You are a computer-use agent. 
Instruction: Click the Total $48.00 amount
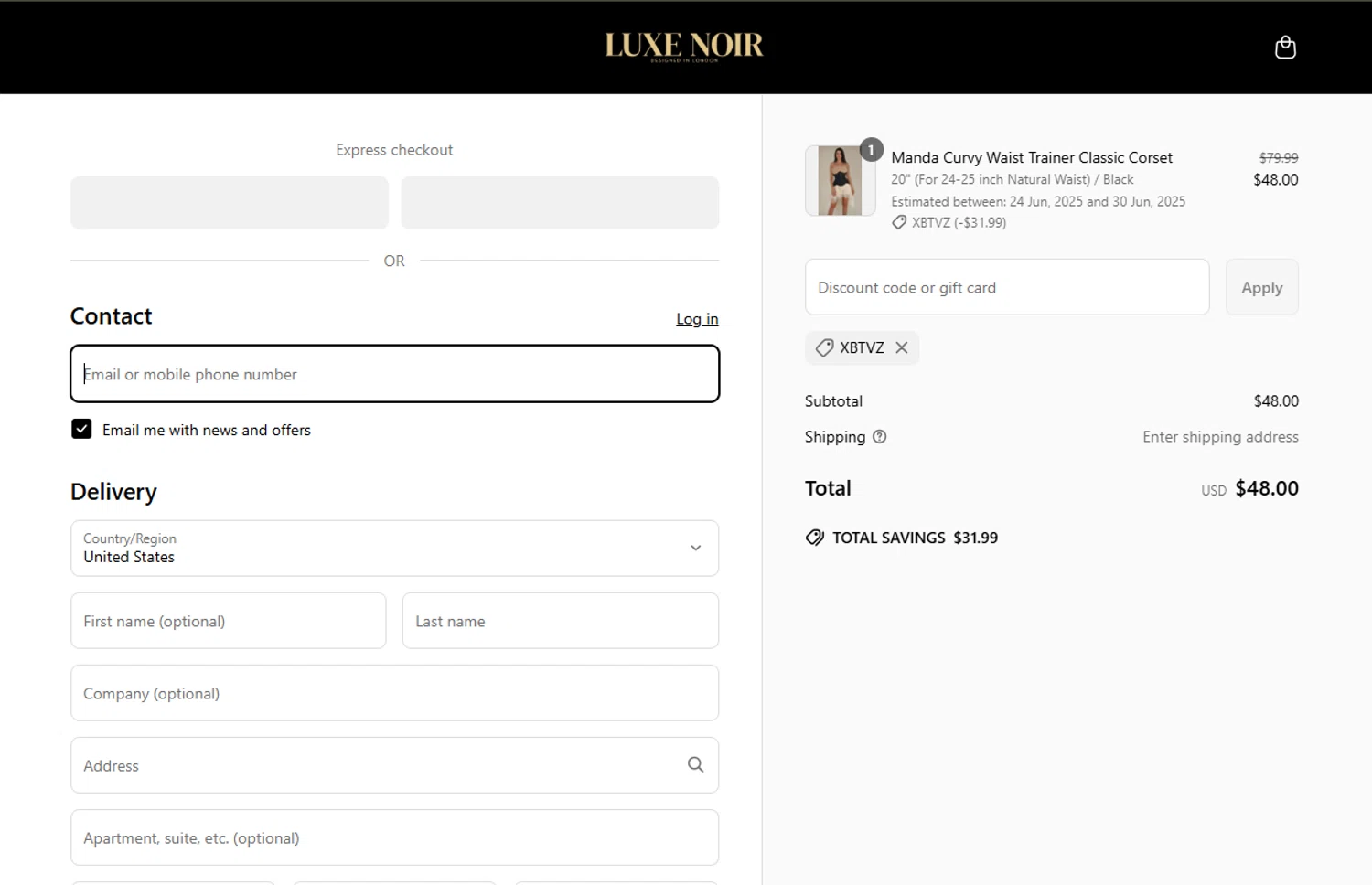[x=1267, y=488]
